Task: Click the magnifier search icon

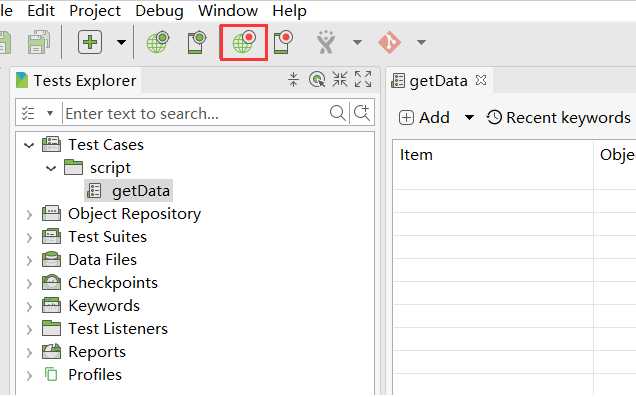Action: click(337, 113)
